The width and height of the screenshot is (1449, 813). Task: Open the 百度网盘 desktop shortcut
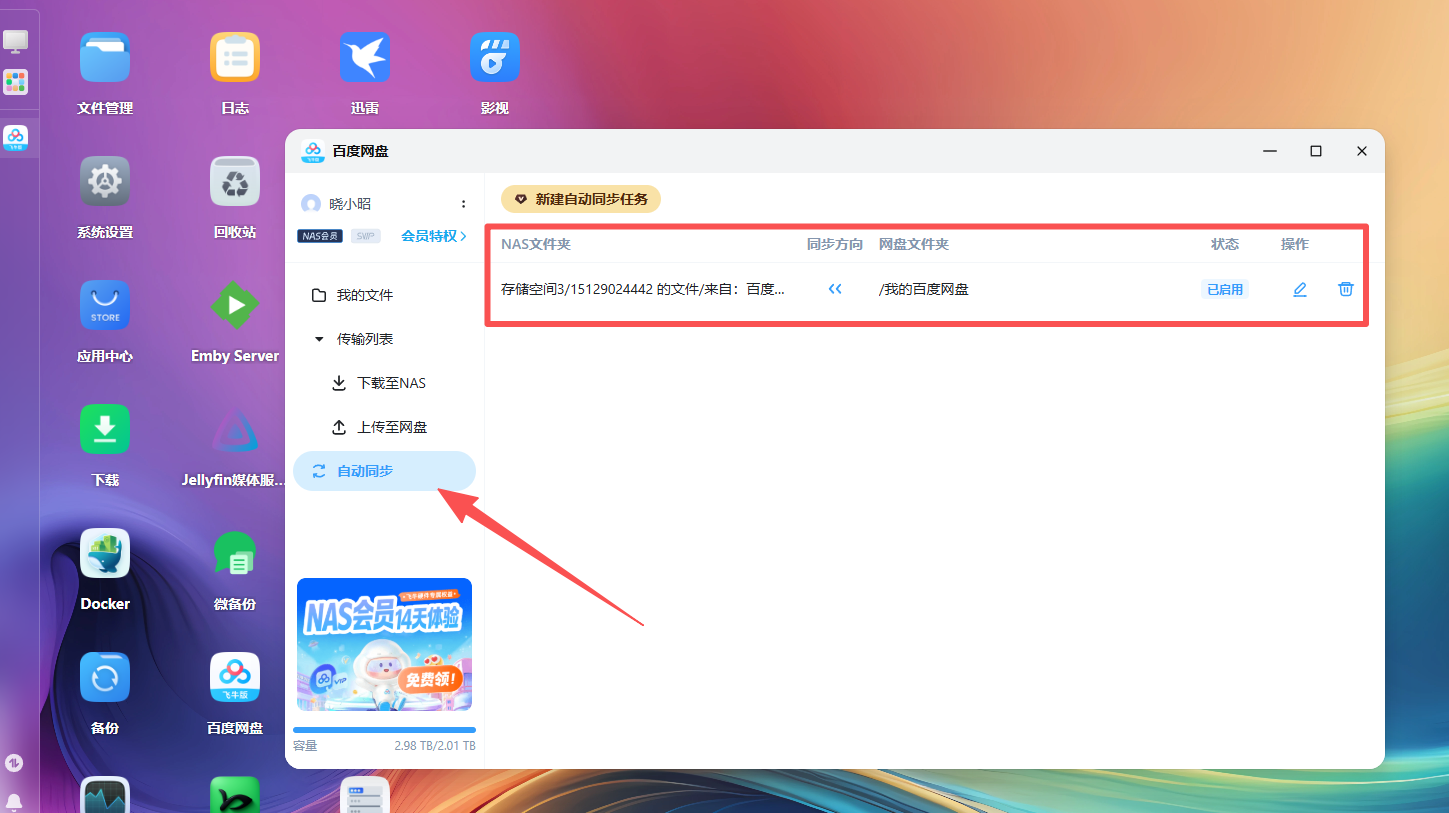(x=235, y=677)
